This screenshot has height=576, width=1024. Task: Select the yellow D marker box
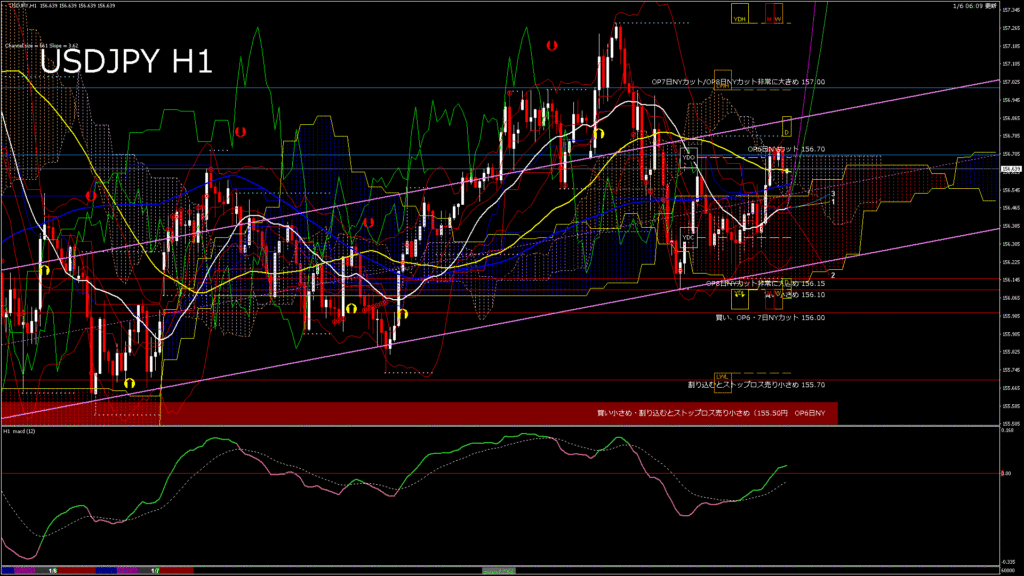786,131
